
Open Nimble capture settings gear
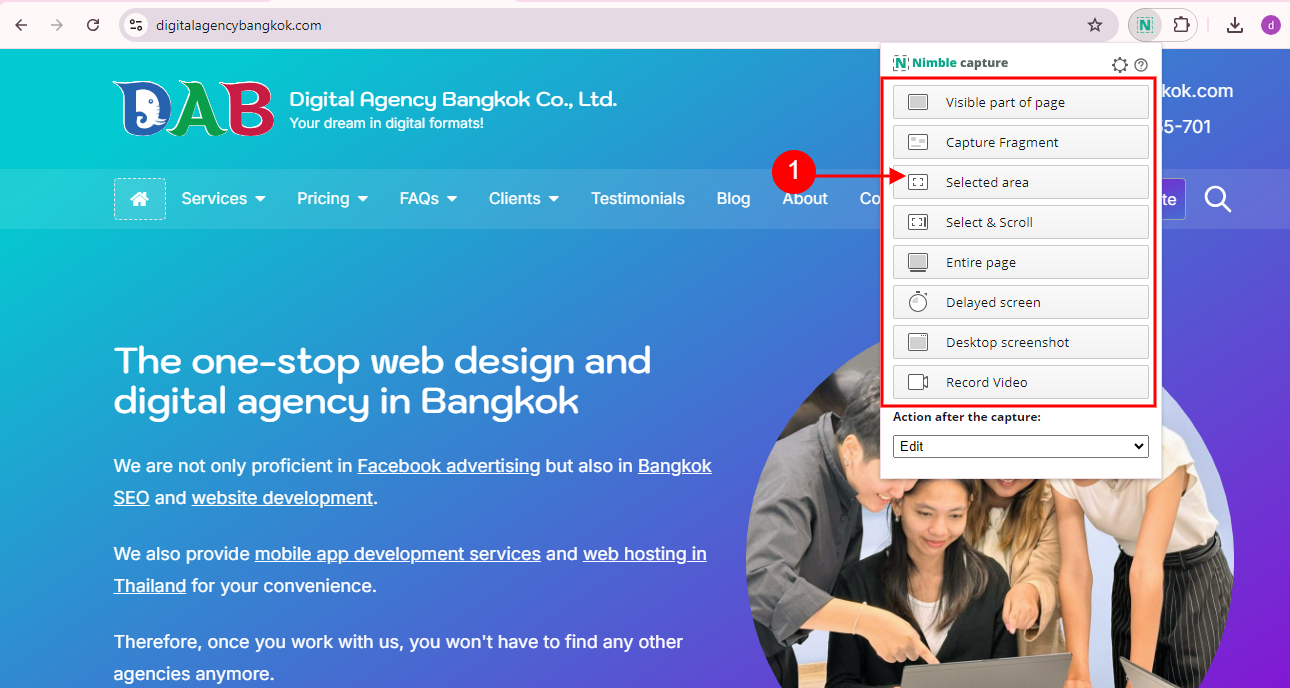1120,65
